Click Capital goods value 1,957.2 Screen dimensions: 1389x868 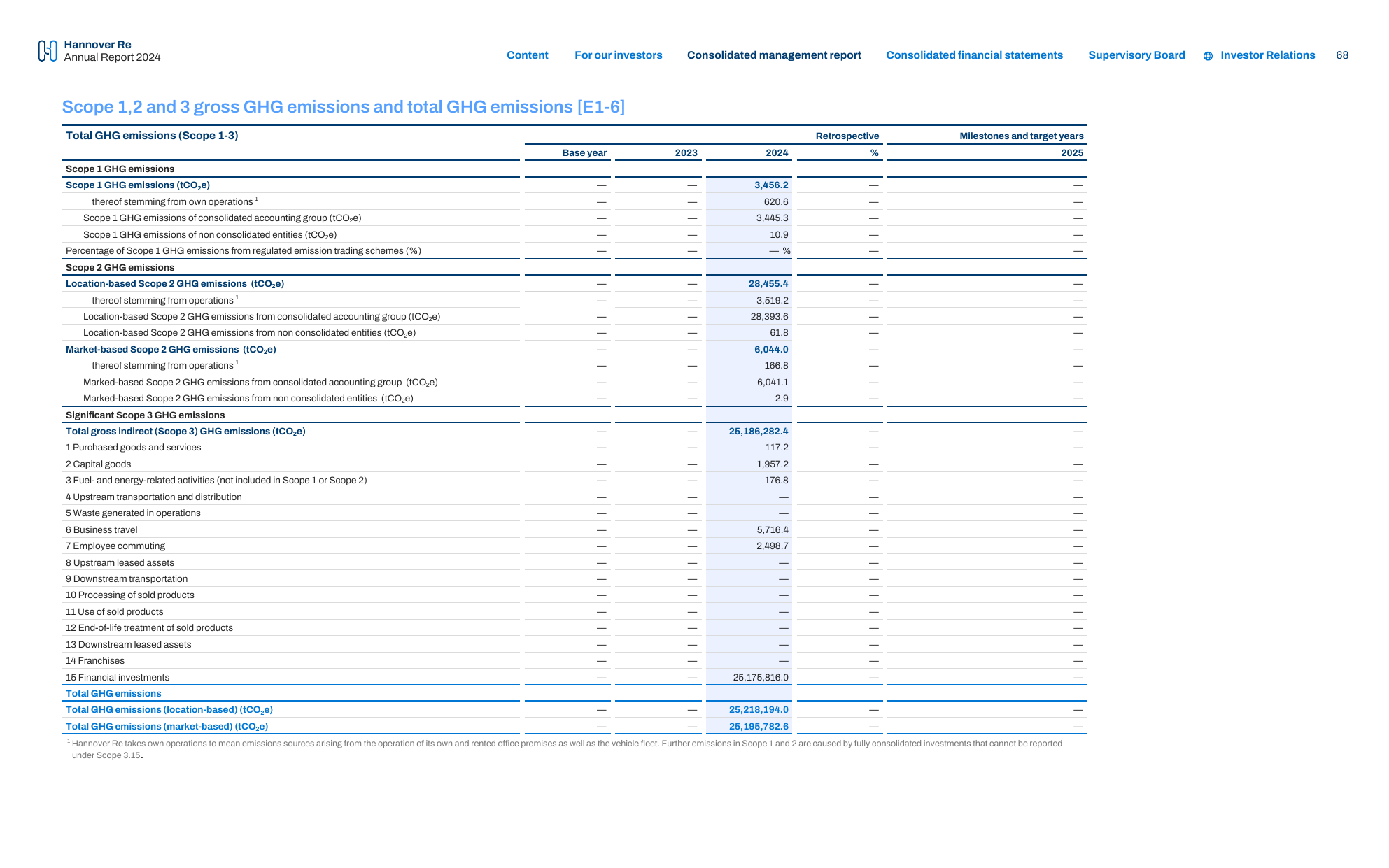pos(772,464)
